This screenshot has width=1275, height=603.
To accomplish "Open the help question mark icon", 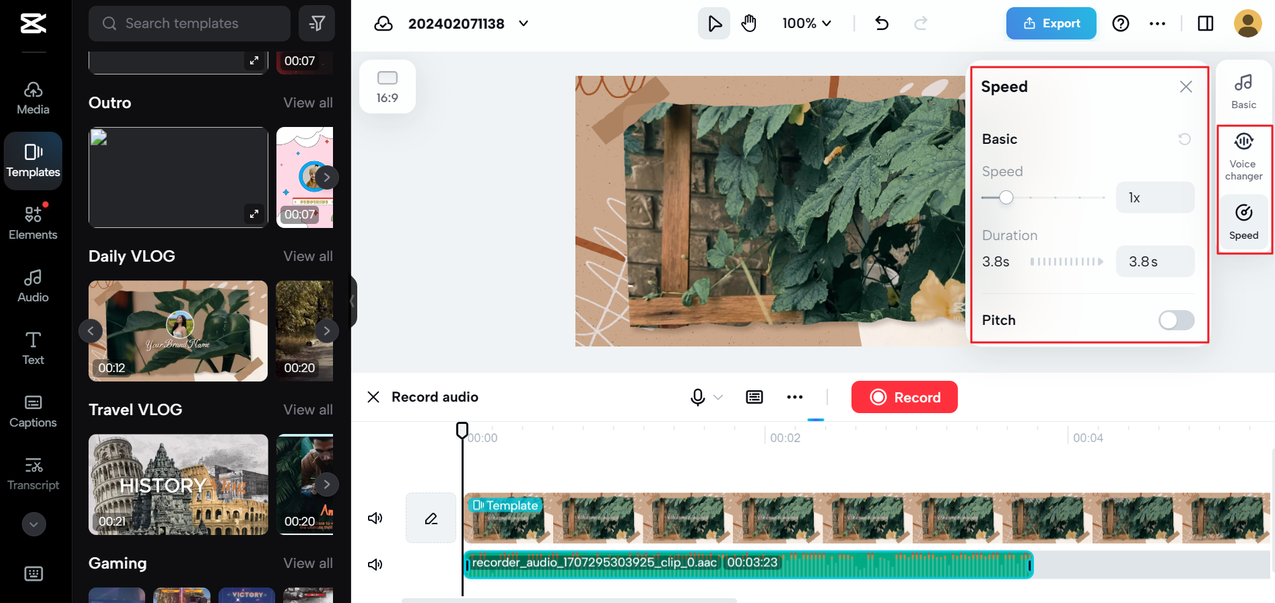I will [1121, 23].
